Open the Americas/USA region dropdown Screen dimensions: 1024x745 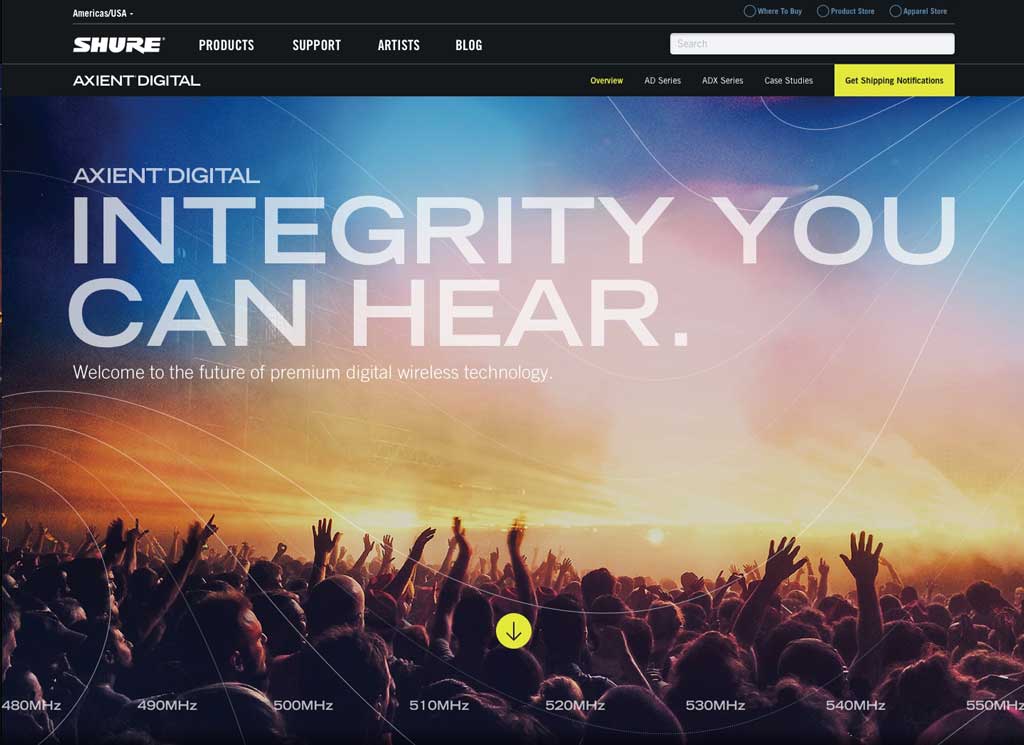tap(103, 13)
